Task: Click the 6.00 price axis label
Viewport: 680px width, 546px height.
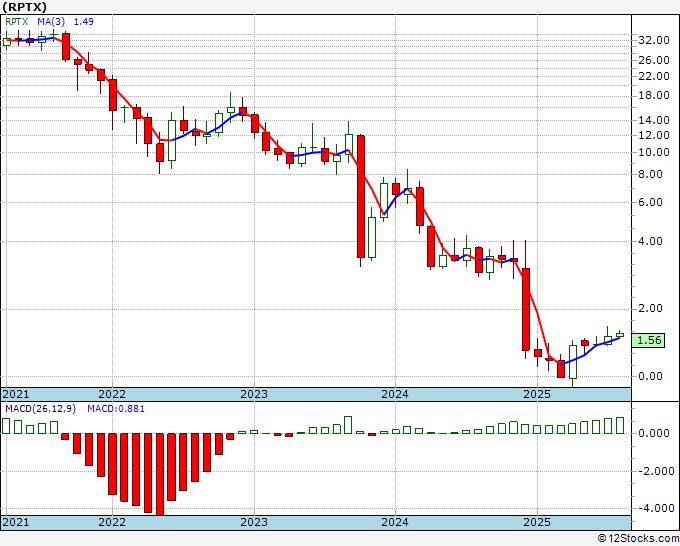Action: pyautogui.click(x=651, y=203)
